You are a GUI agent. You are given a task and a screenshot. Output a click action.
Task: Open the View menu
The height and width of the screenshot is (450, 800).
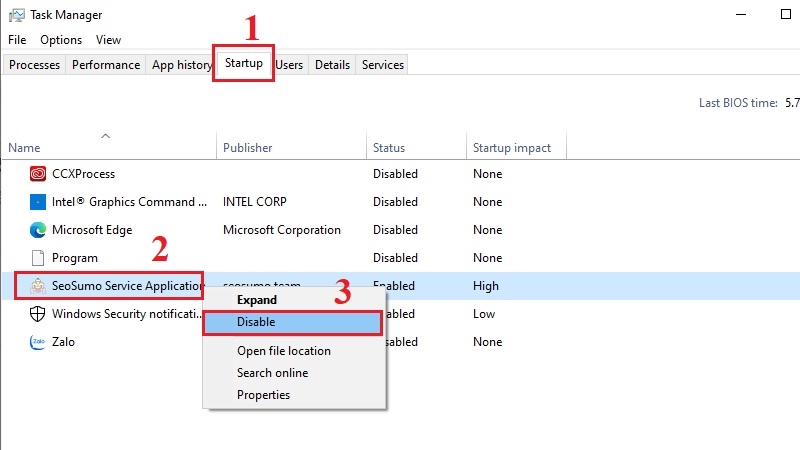[x=108, y=40]
